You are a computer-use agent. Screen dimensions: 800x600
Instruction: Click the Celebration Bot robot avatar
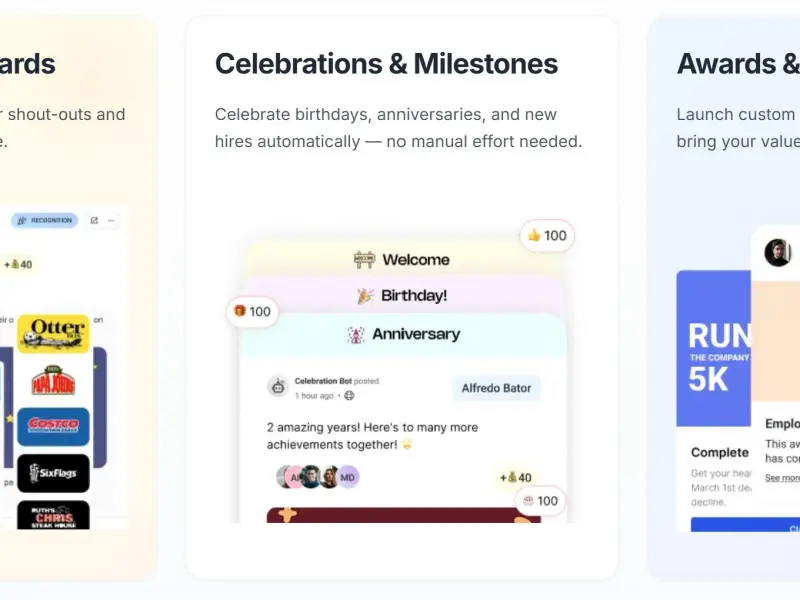(x=278, y=387)
